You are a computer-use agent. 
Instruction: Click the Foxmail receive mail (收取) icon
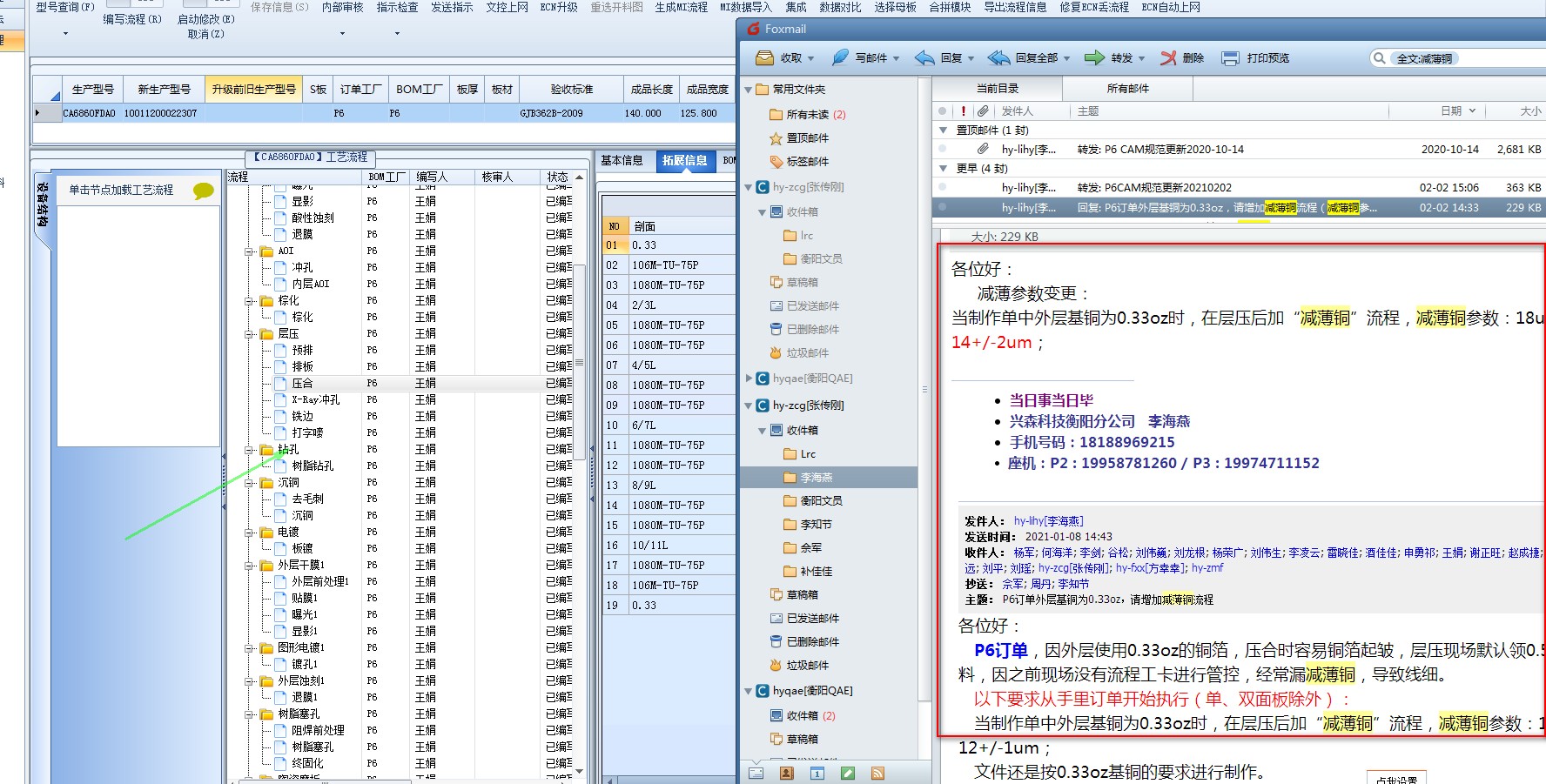pos(764,58)
